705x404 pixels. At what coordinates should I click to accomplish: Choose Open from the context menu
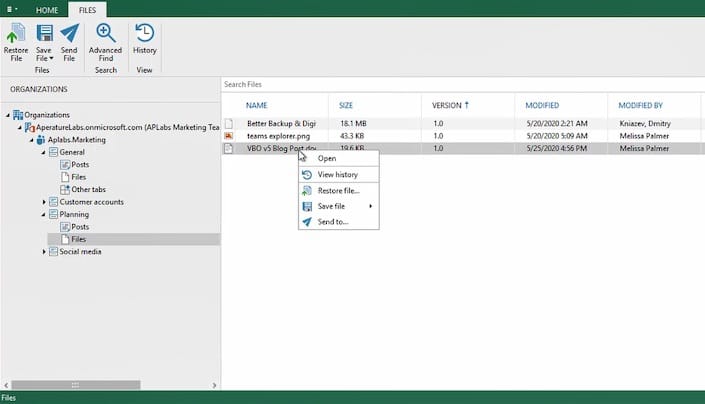pos(326,158)
